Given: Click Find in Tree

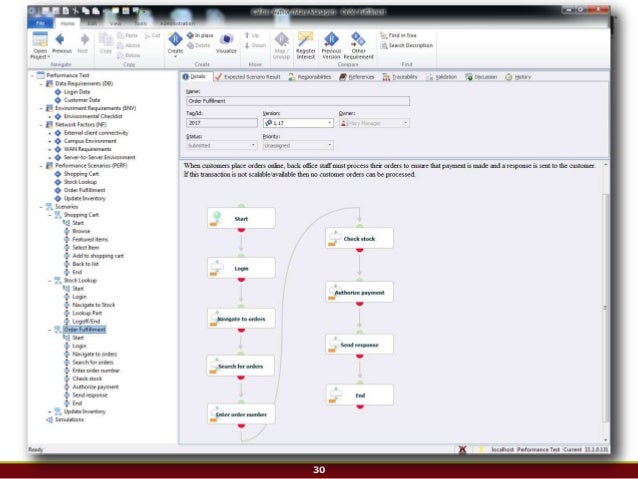Looking at the screenshot, I should click(398, 35).
